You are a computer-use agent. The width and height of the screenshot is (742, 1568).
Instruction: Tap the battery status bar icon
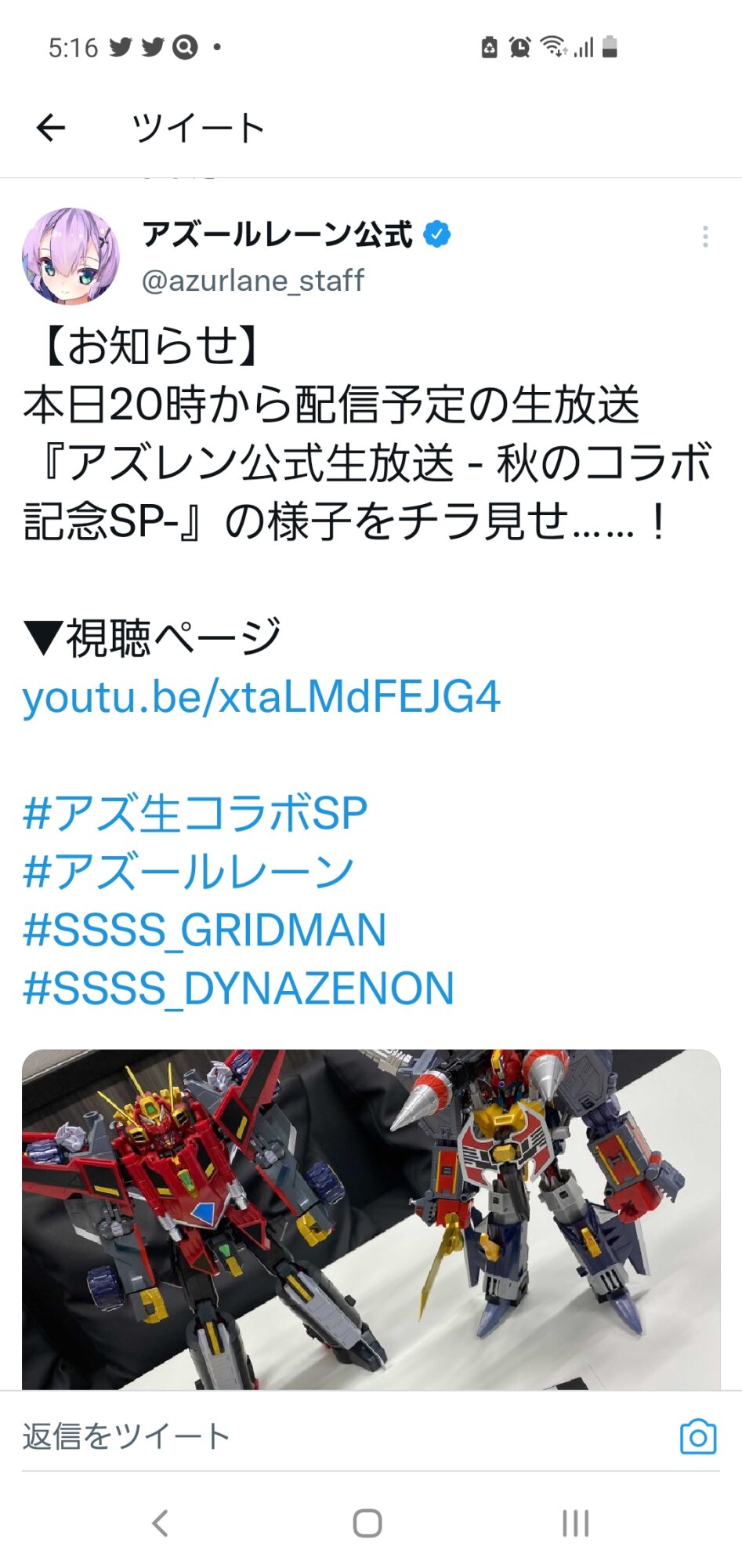pyautogui.click(x=610, y=47)
